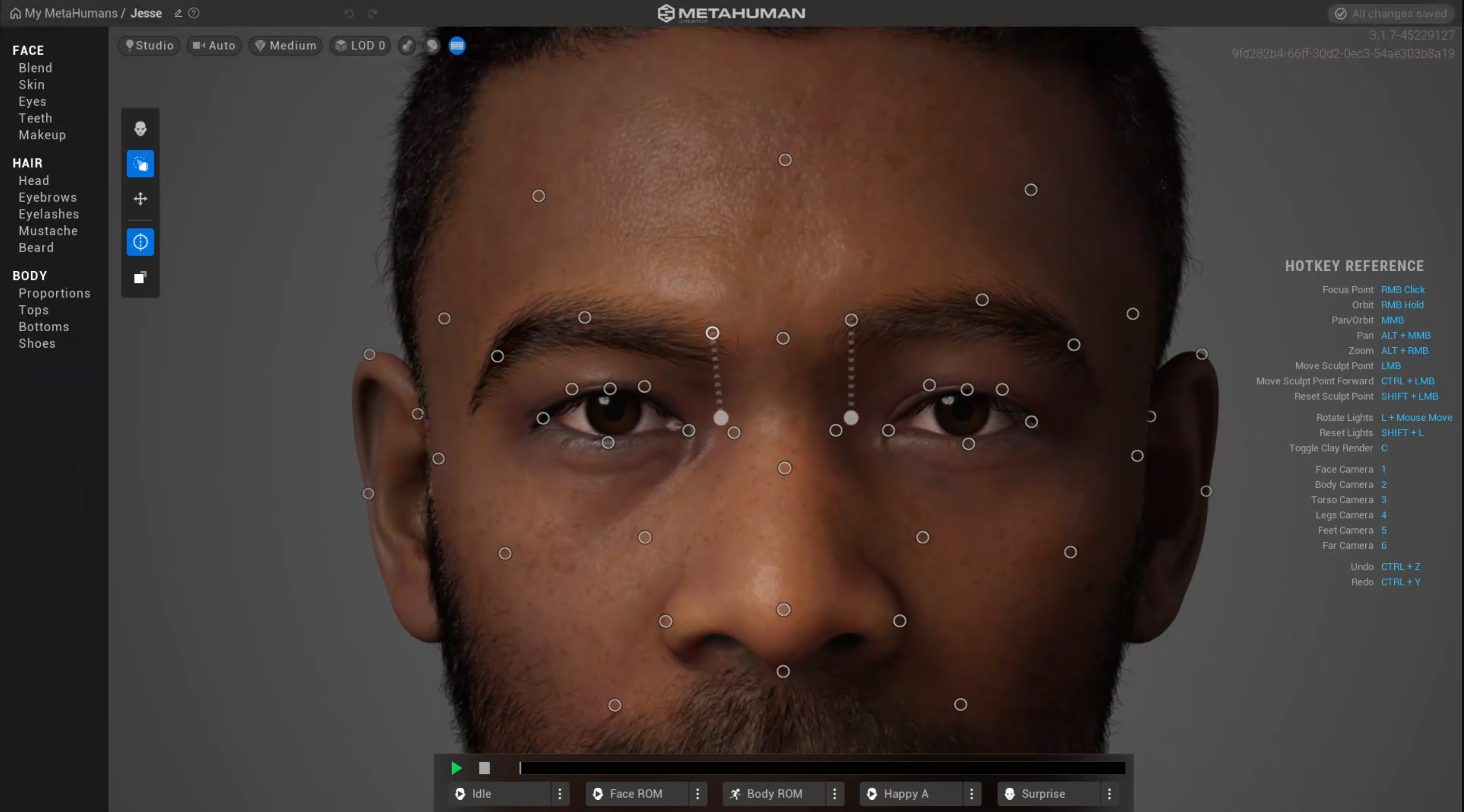Select the Blend head tool icon
1464x812 pixels.
pyautogui.click(x=140, y=129)
